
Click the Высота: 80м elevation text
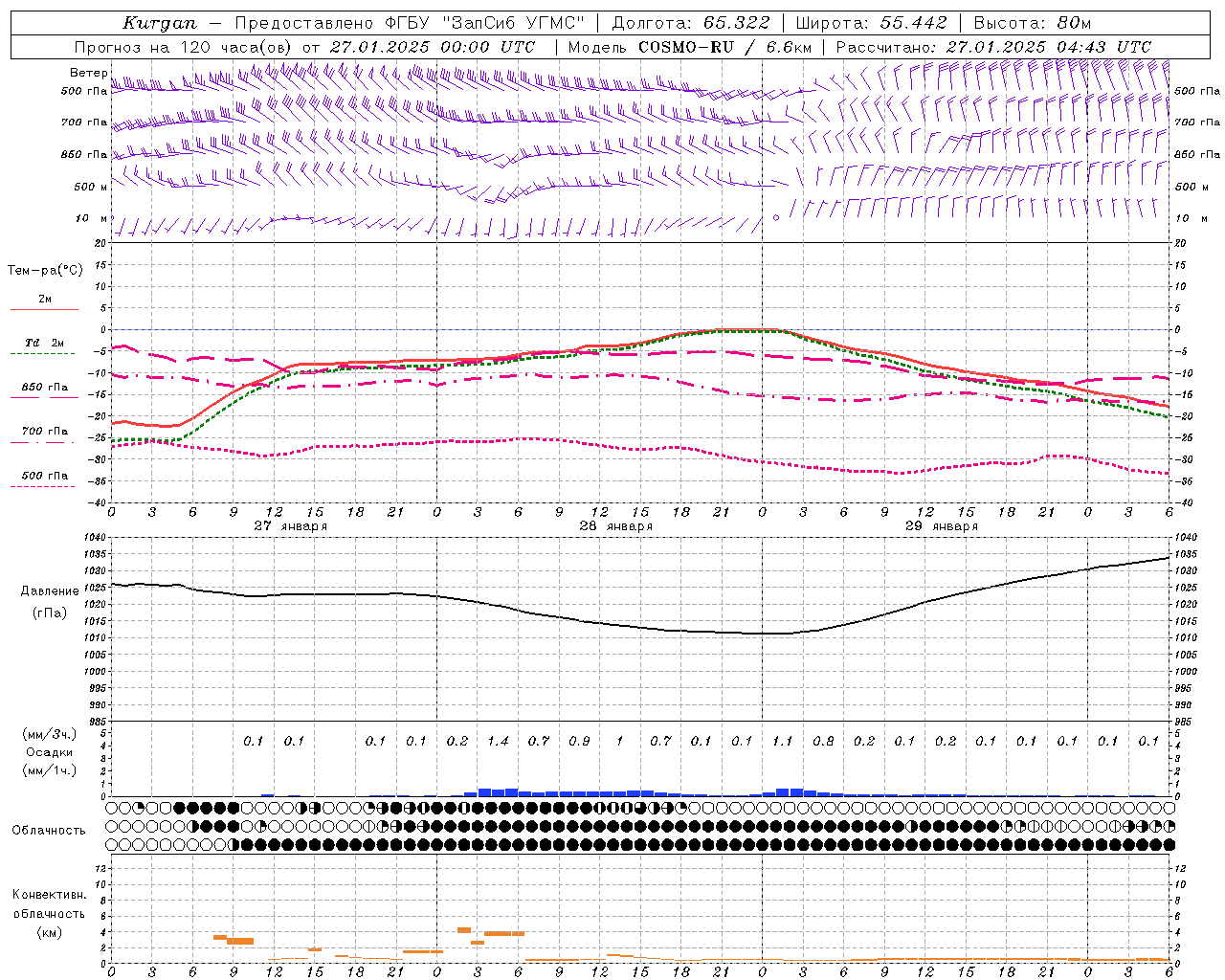[x=1033, y=23]
